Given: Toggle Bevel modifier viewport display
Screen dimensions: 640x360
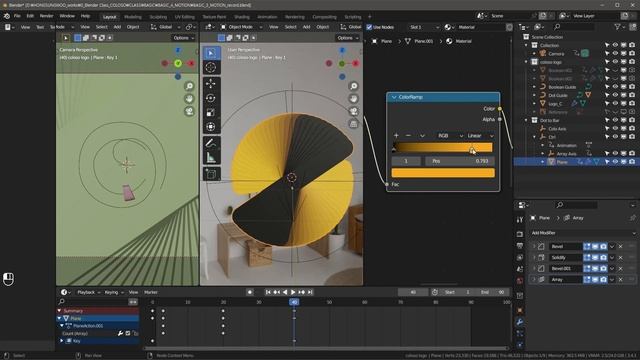Looking at the screenshot, I should 595,247.
